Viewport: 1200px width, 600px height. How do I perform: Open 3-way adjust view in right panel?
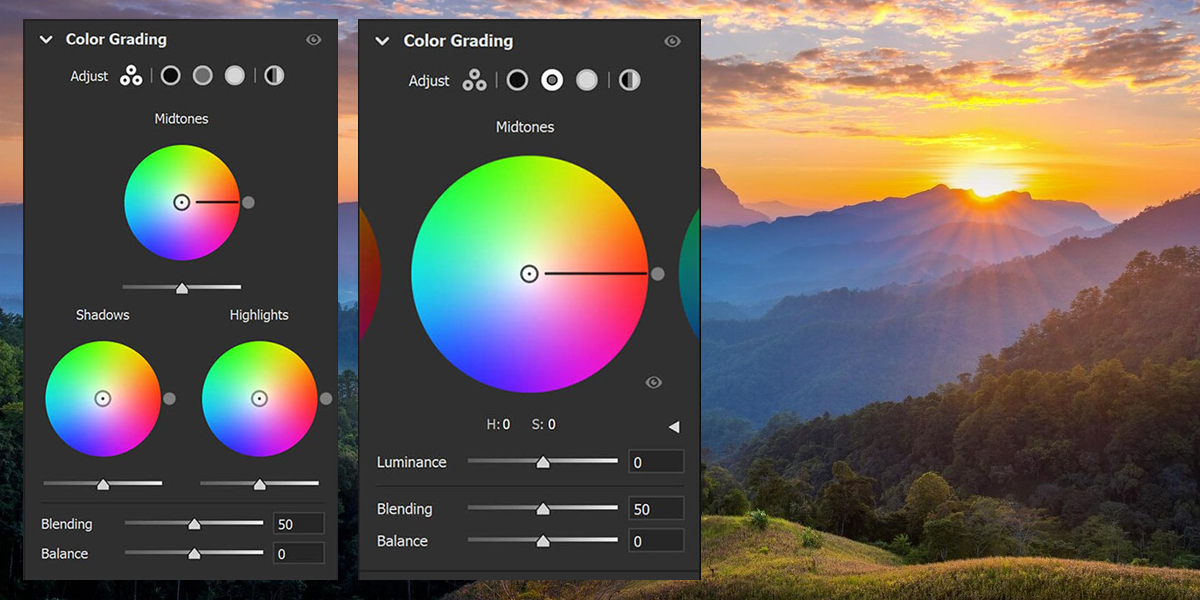click(474, 80)
